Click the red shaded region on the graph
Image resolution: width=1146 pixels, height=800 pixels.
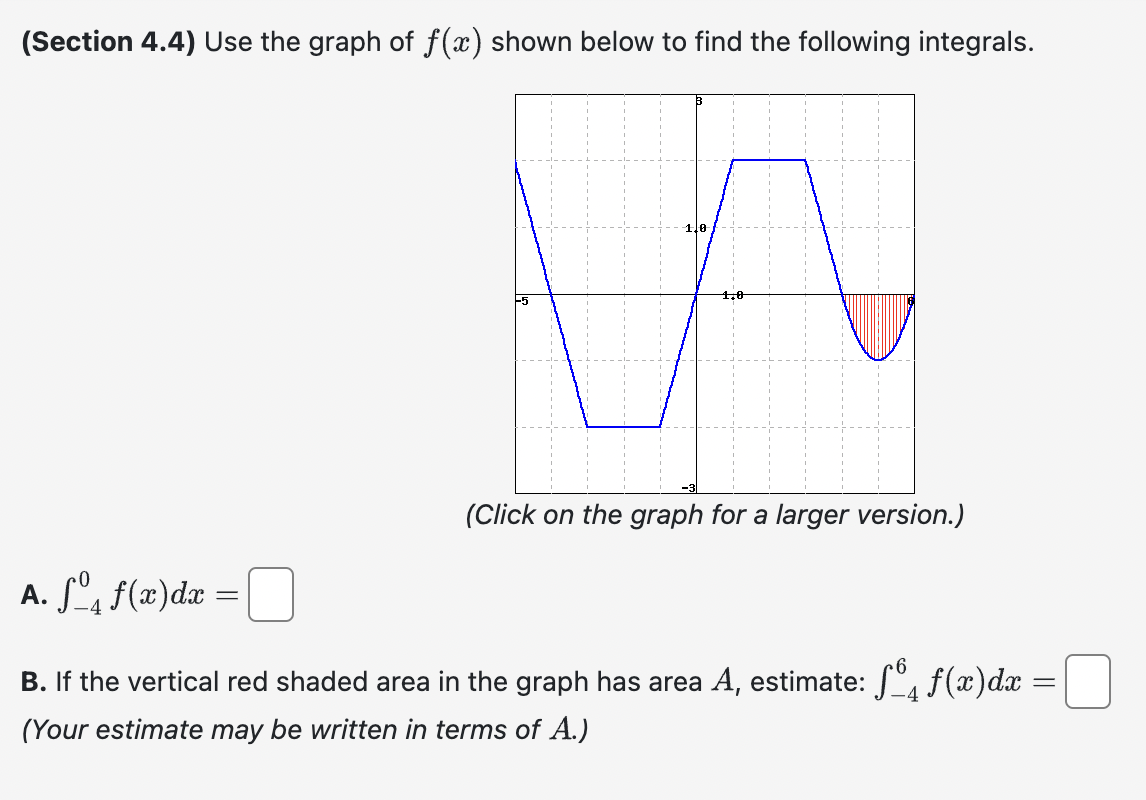(878, 320)
